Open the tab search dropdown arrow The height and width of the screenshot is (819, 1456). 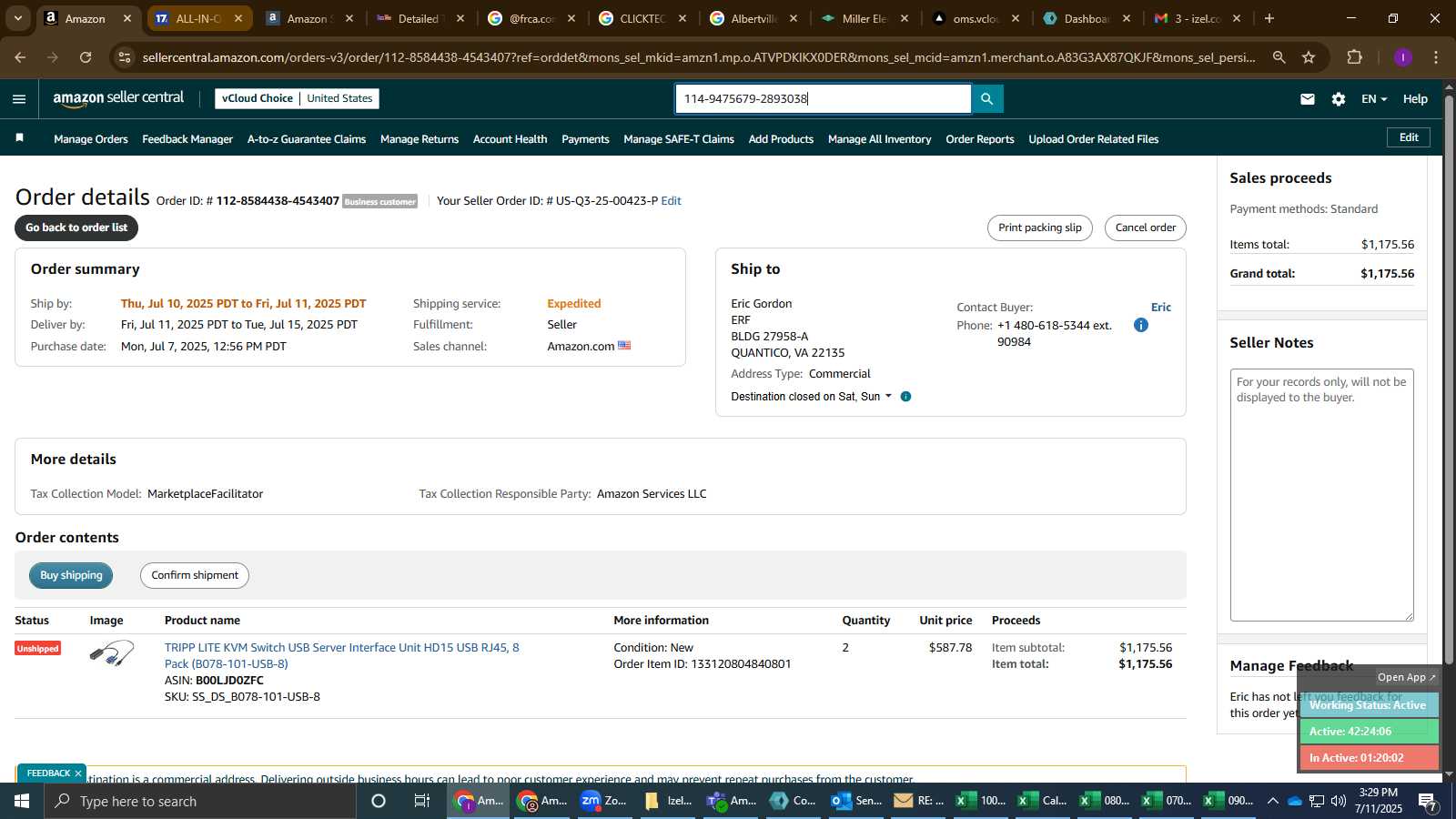pyautogui.click(x=17, y=18)
